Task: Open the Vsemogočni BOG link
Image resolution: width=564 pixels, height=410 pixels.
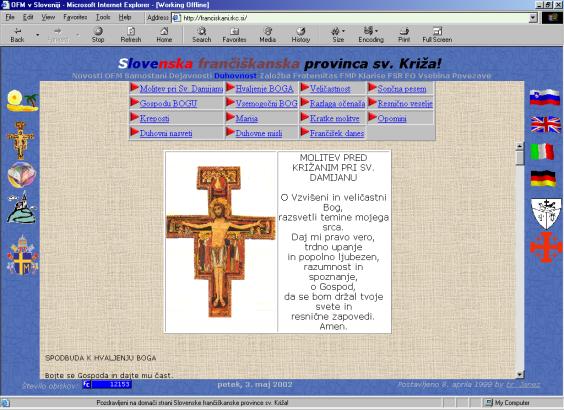Action: (x=267, y=104)
